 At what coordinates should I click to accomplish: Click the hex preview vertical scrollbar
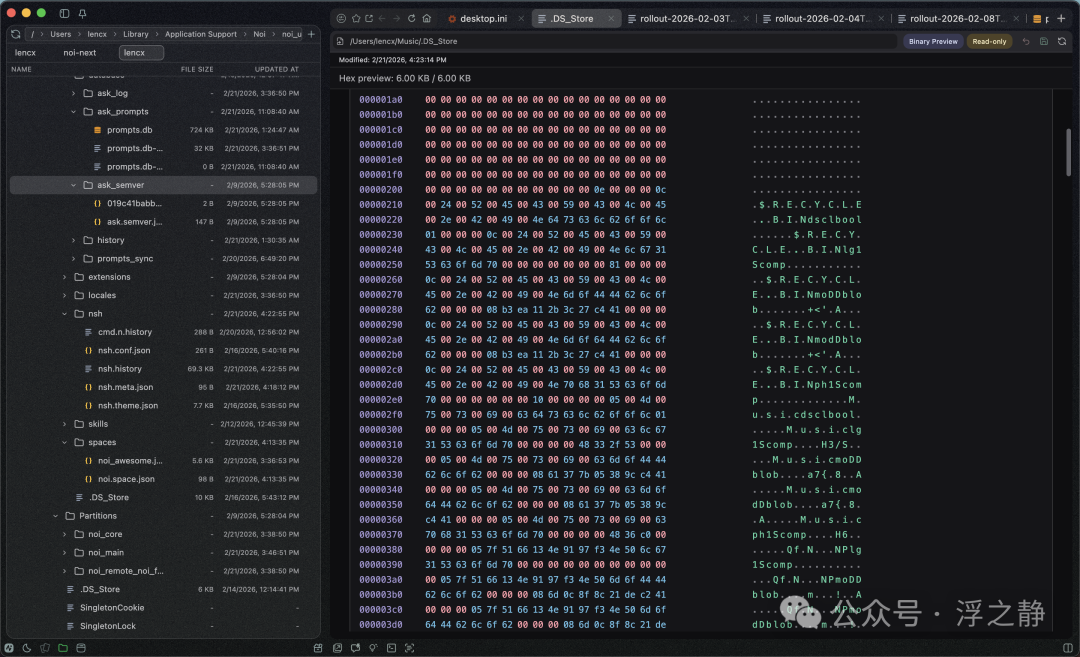(1068, 152)
